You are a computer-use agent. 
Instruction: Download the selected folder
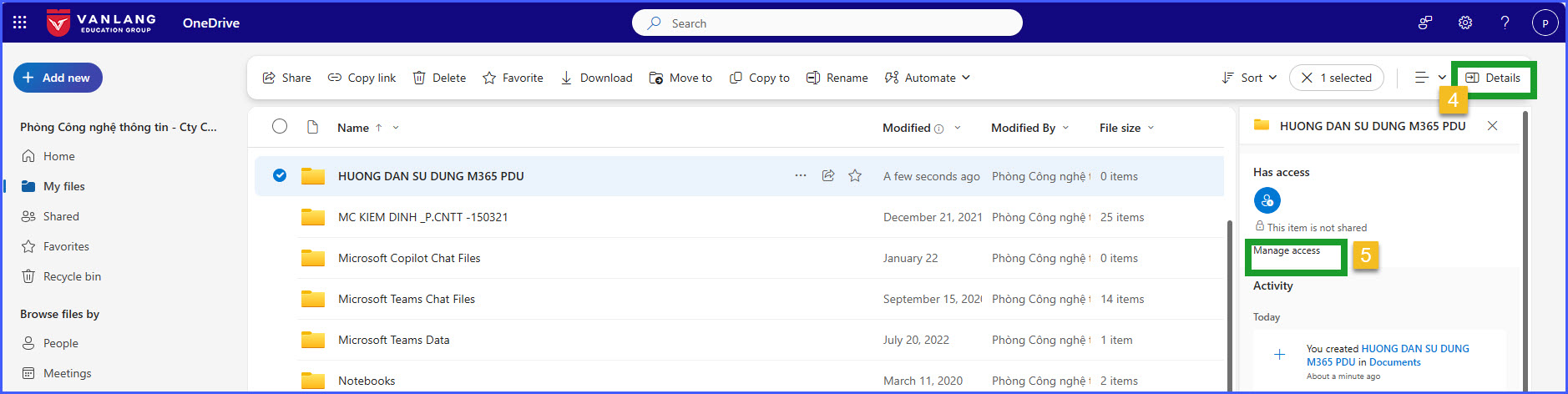click(x=596, y=78)
